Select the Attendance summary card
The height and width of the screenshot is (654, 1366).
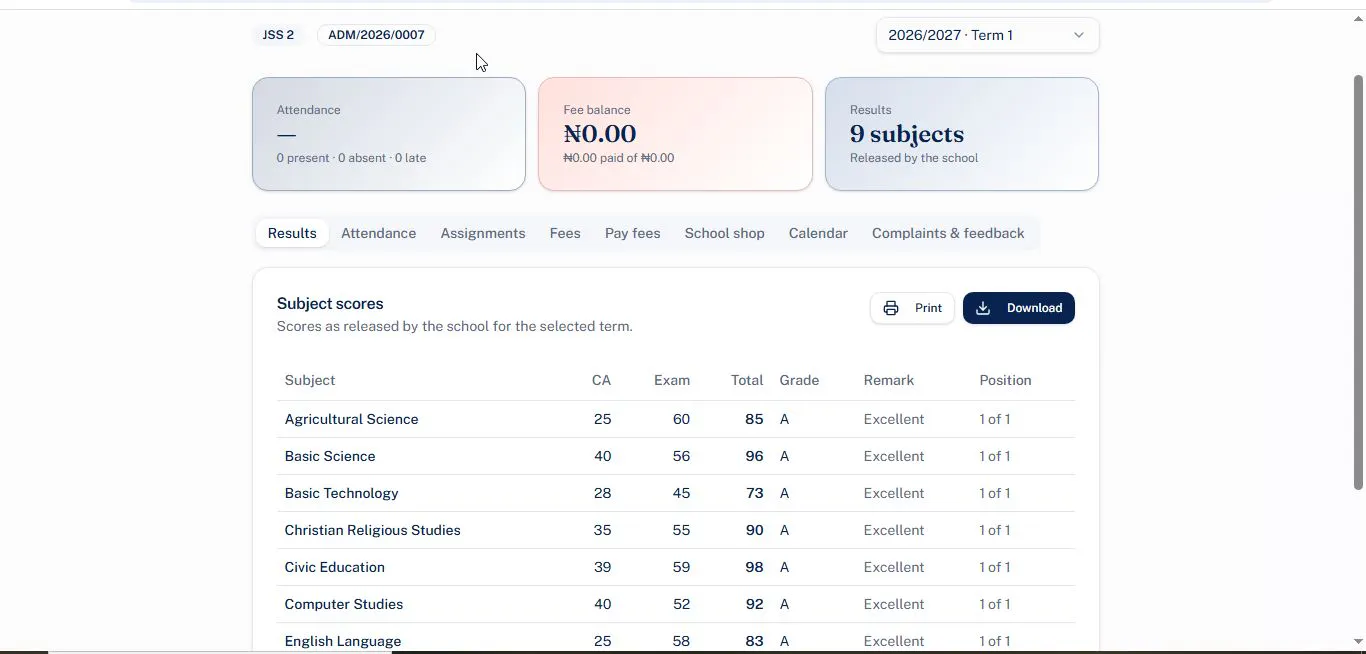click(x=389, y=134)
